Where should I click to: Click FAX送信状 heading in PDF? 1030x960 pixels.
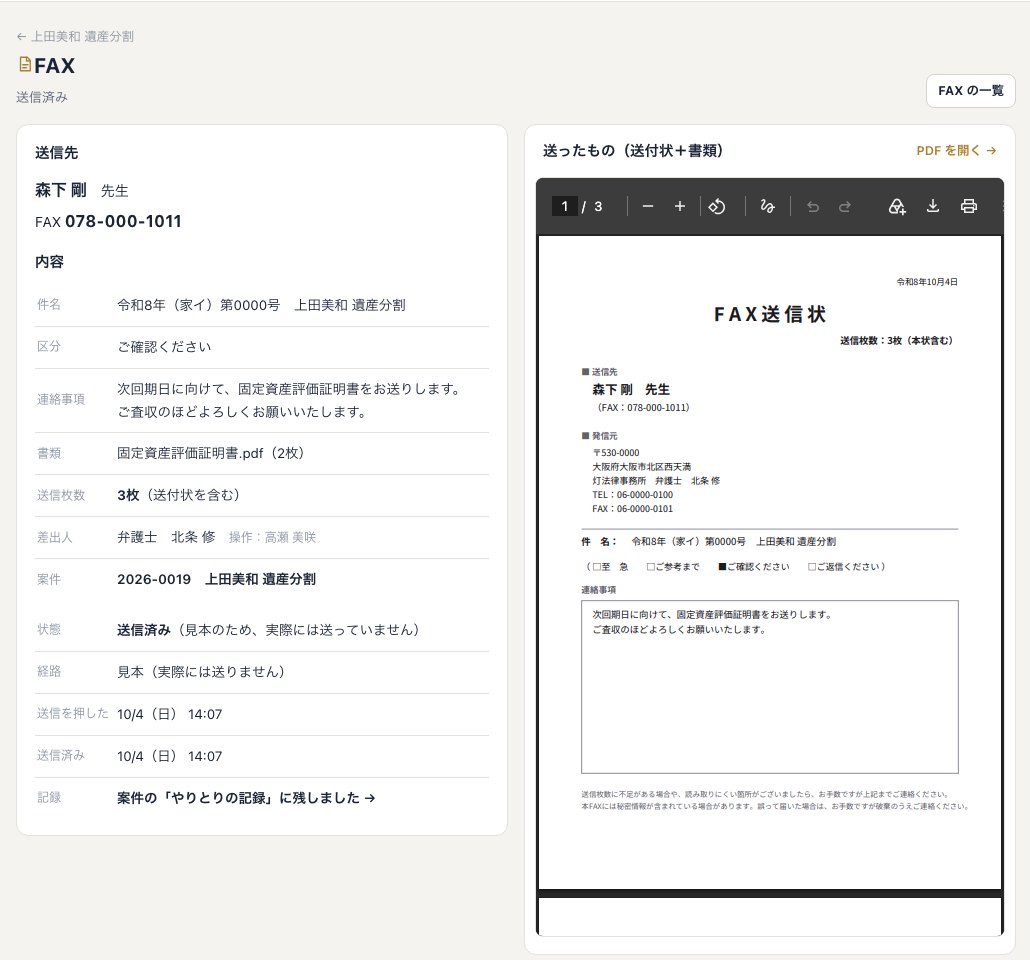coord(770,314)
